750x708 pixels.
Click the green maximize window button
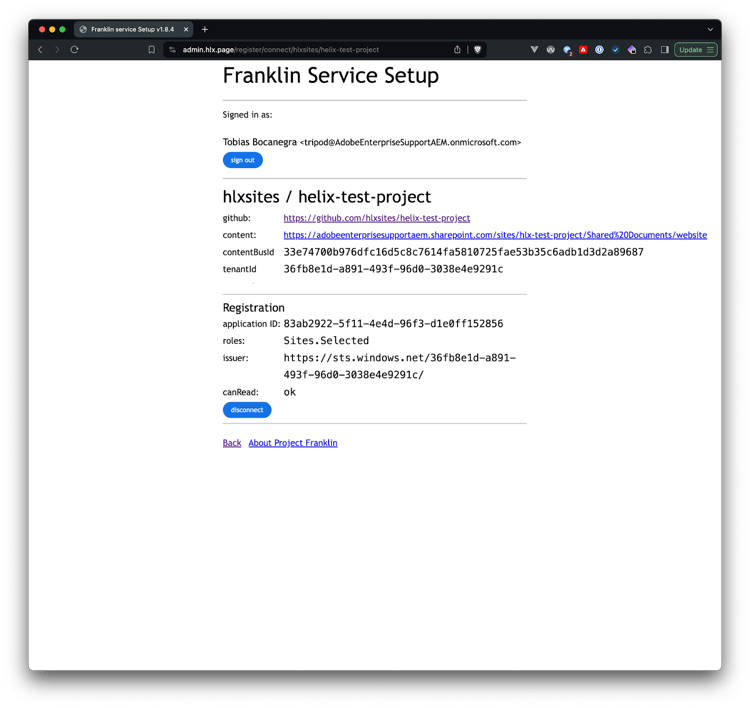[x=62, y=29]
